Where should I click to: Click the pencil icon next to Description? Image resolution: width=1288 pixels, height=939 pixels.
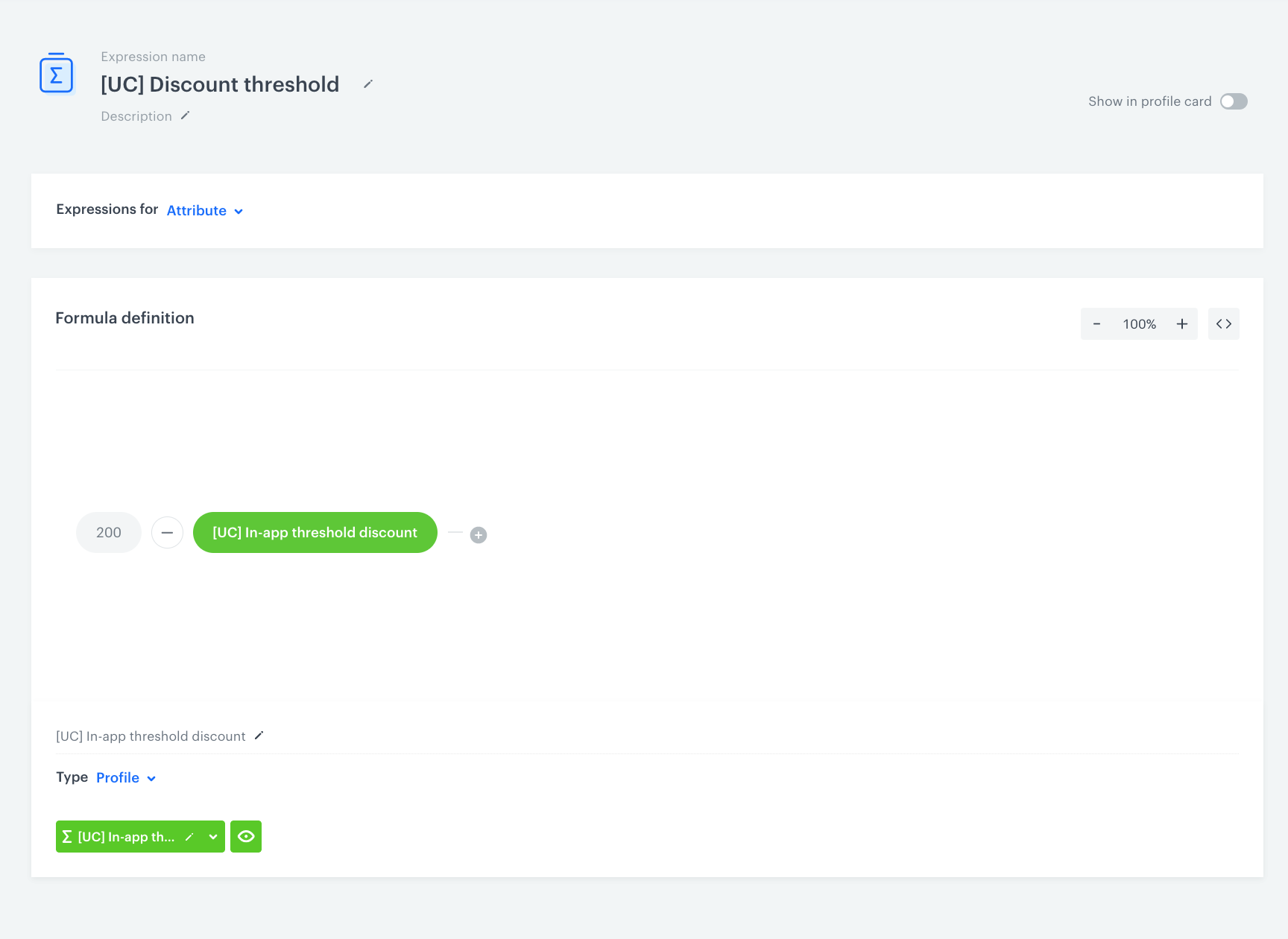pyautogui.click(x=186, y=116)
